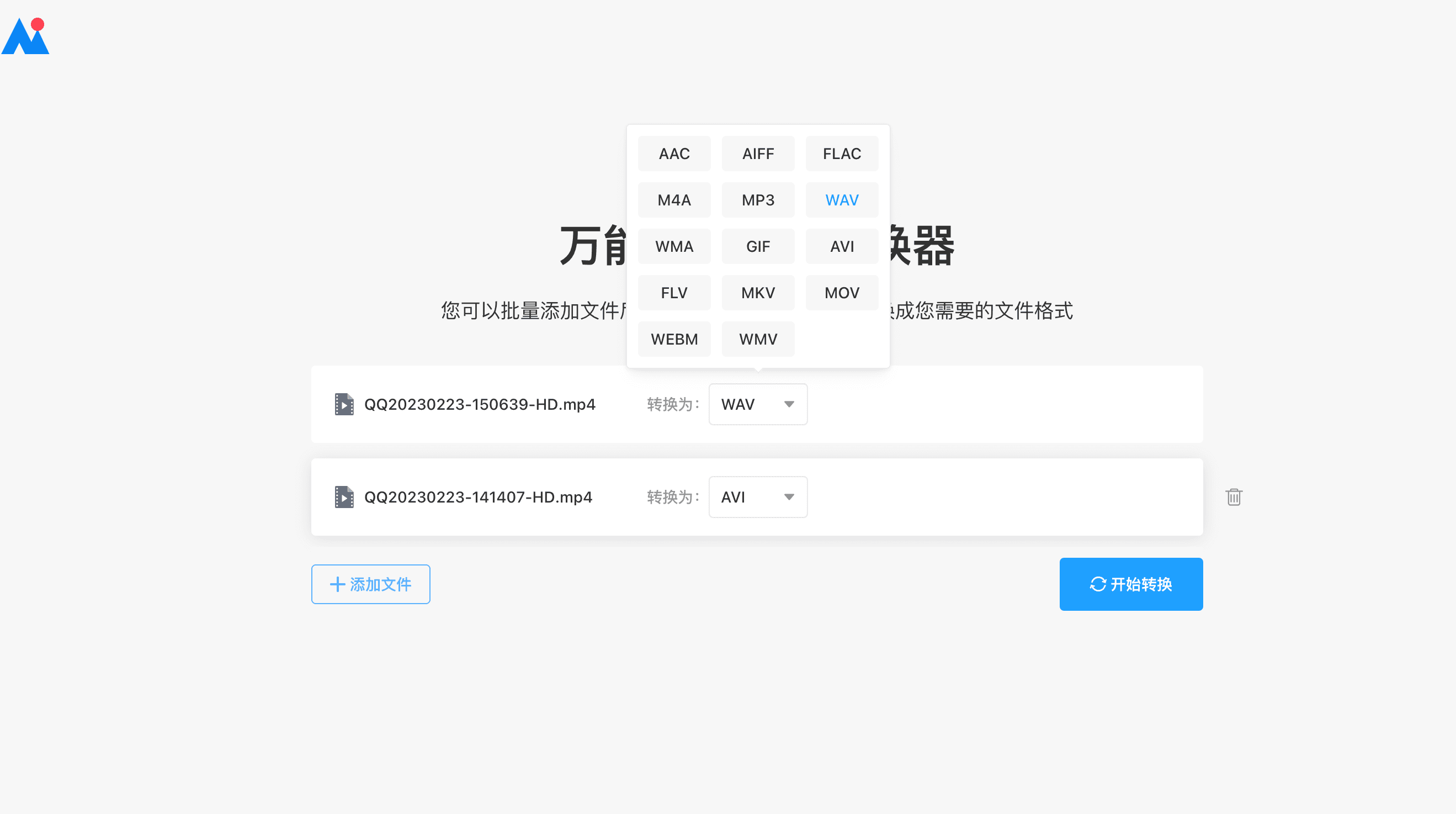Pick WMA format option

pos(674,247)
